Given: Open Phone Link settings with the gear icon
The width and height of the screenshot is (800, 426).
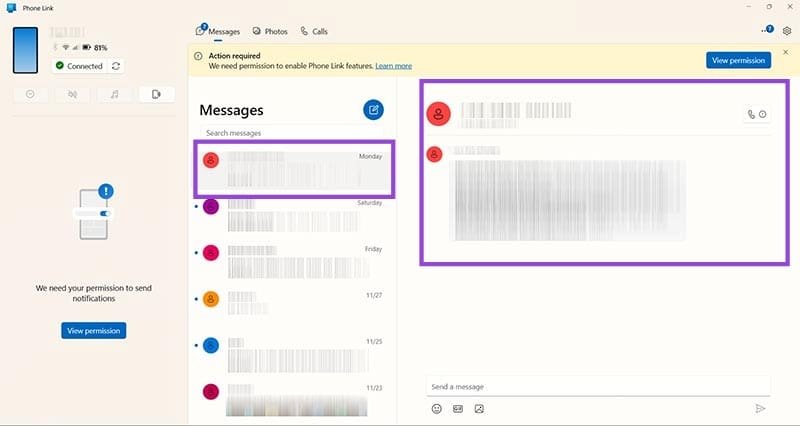Looking at the screenshot, I should point(787,31).
